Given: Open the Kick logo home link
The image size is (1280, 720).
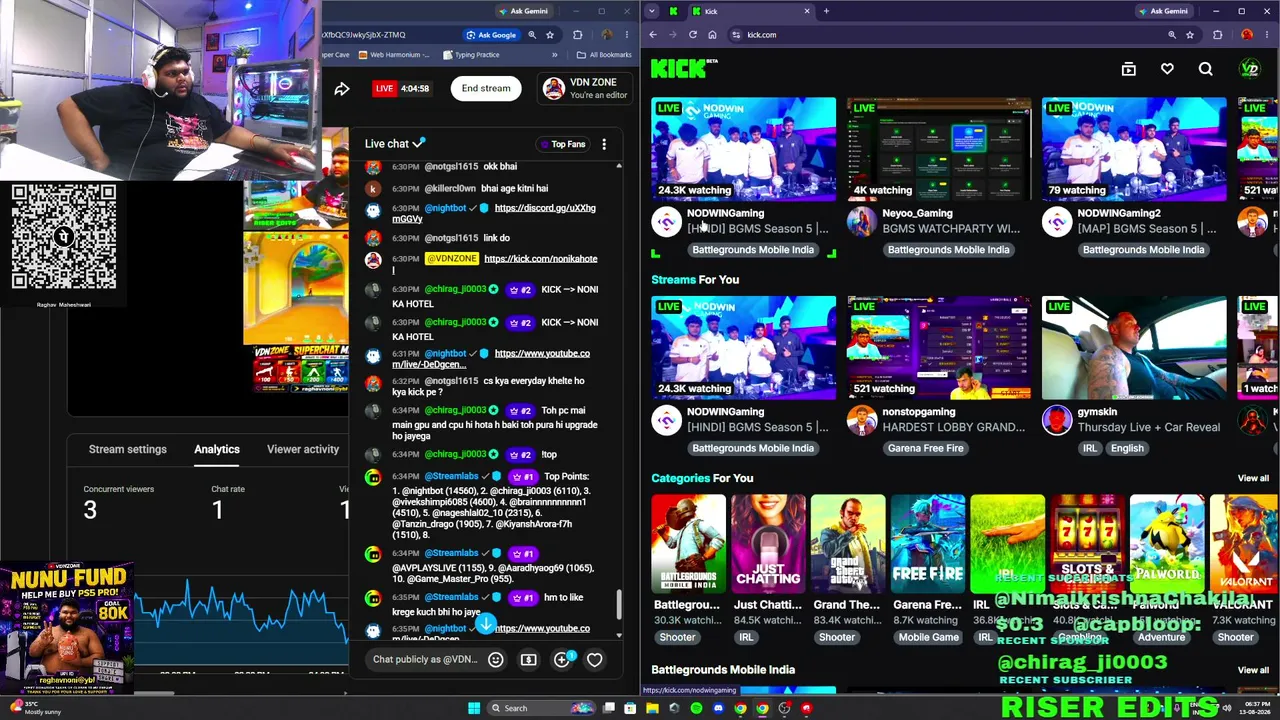Looking at the screenshot, I should (x=684, y=68).
